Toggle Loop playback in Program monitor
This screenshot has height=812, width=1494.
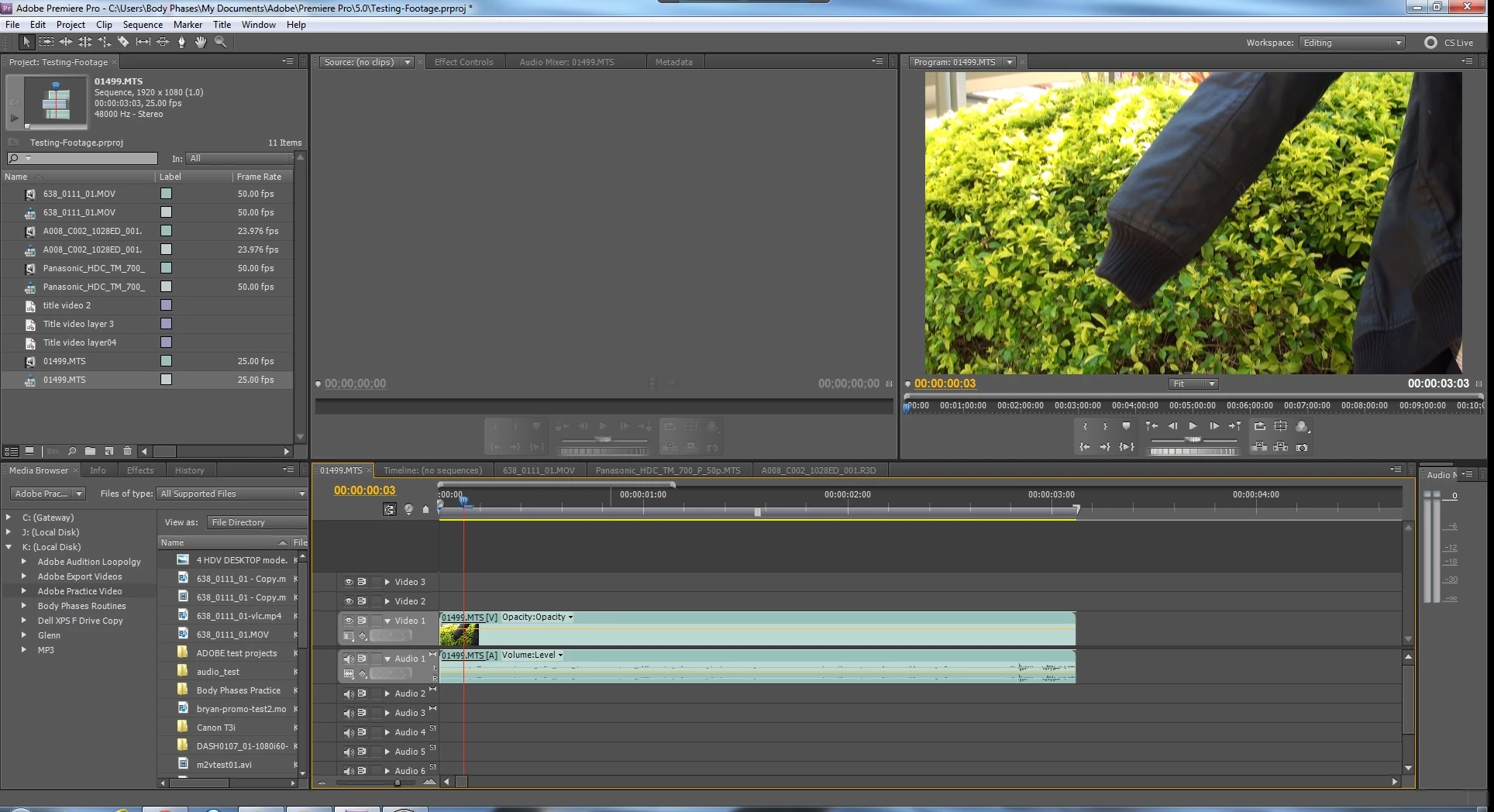tap(1260, 426)
